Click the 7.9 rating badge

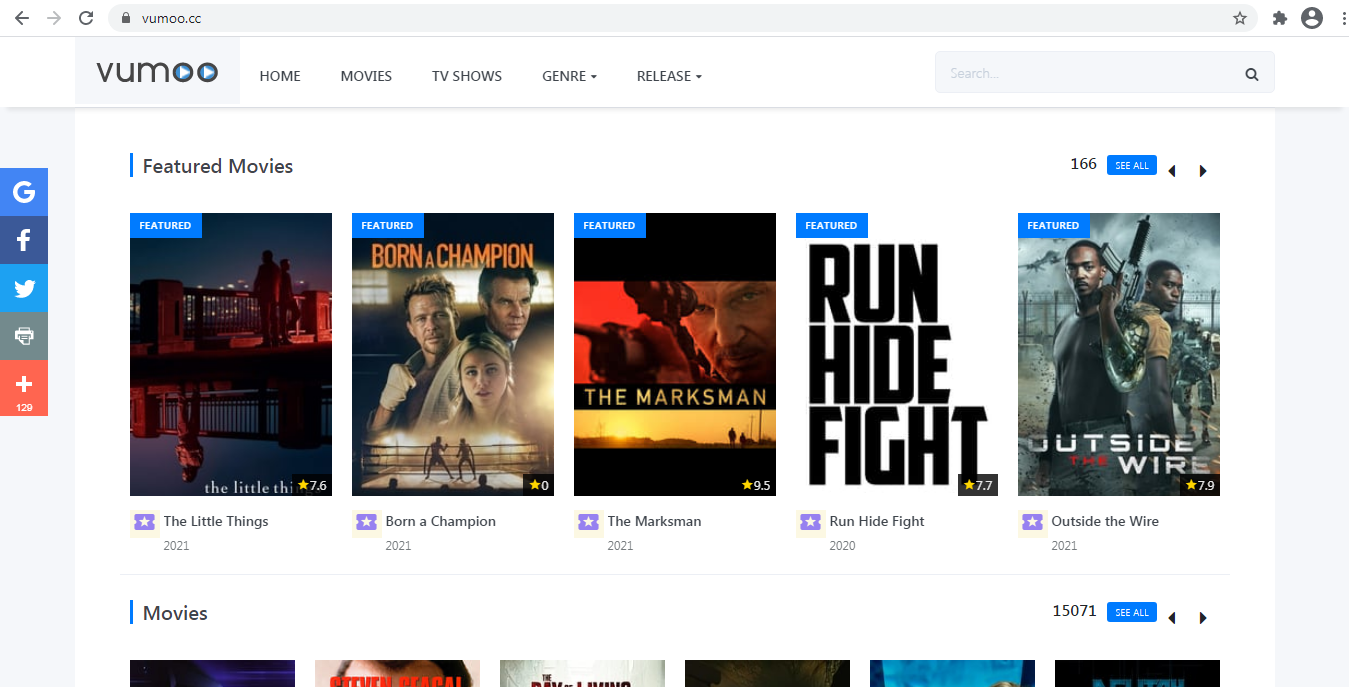click(x=1200, y=485)
